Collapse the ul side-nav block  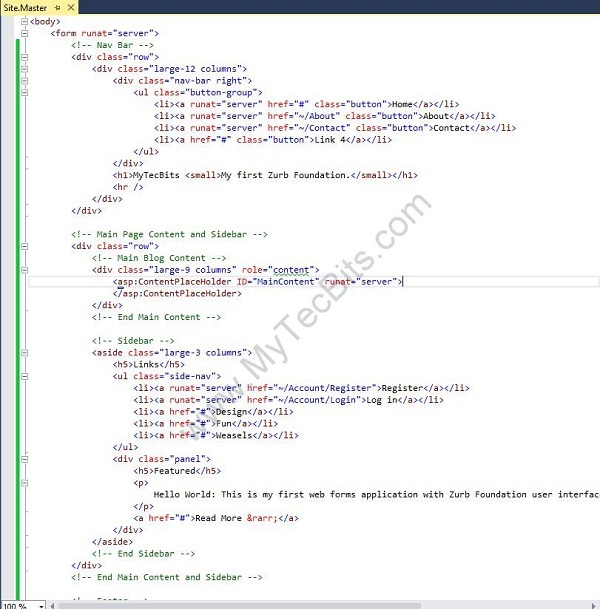(24, 376)
